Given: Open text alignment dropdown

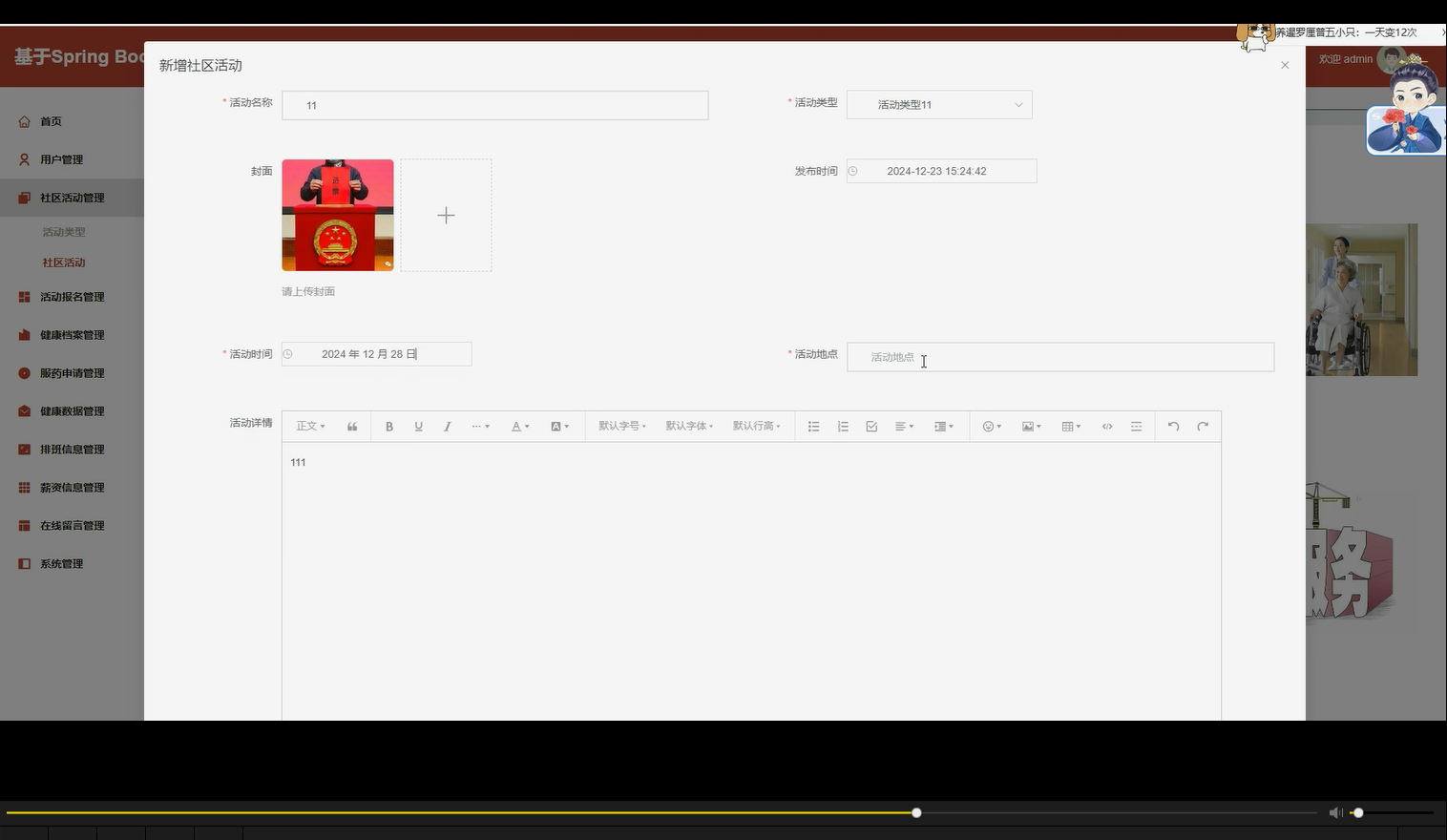Looking at the screenshot, I should pos(904,427).
